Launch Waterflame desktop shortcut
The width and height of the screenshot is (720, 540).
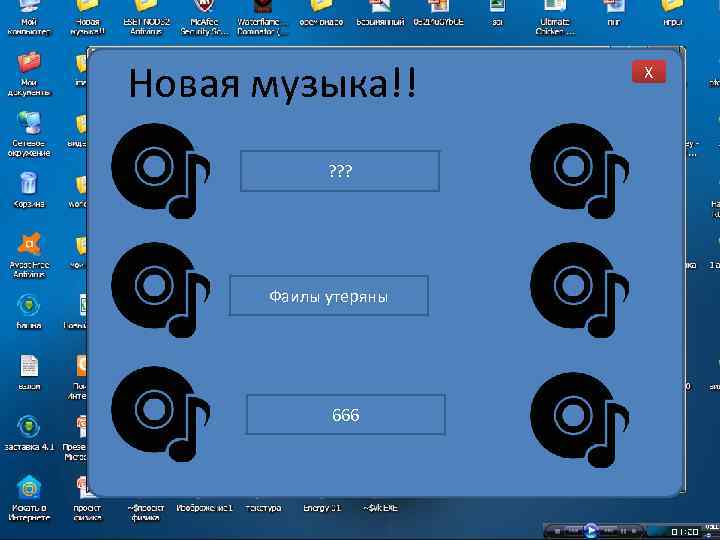pos(262,17)
